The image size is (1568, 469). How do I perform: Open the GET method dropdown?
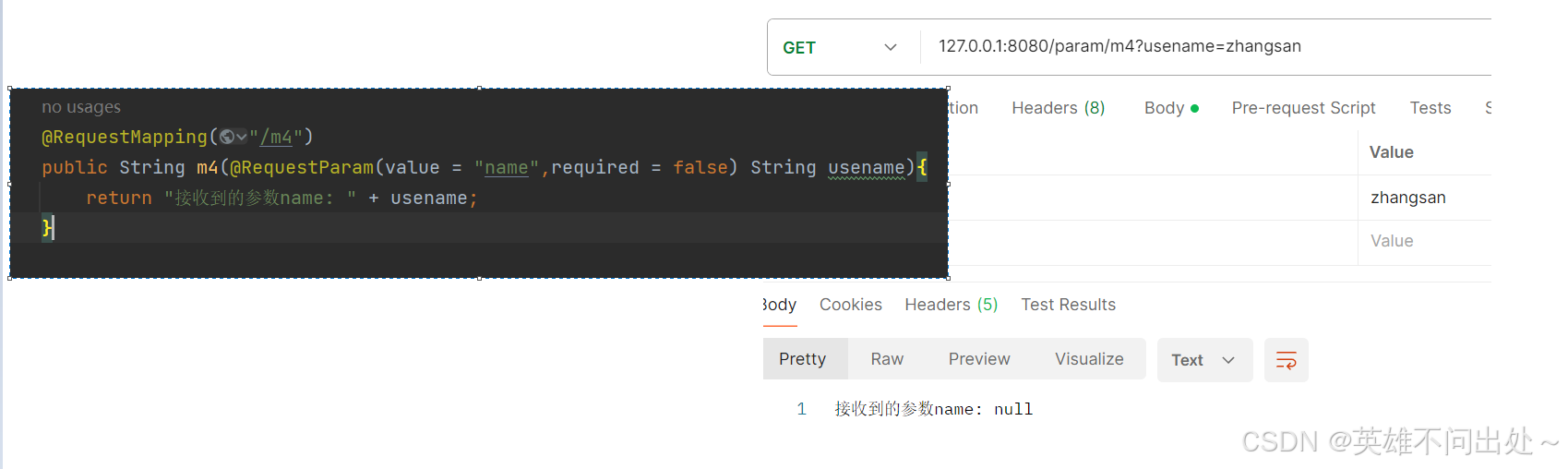[841, 47]
